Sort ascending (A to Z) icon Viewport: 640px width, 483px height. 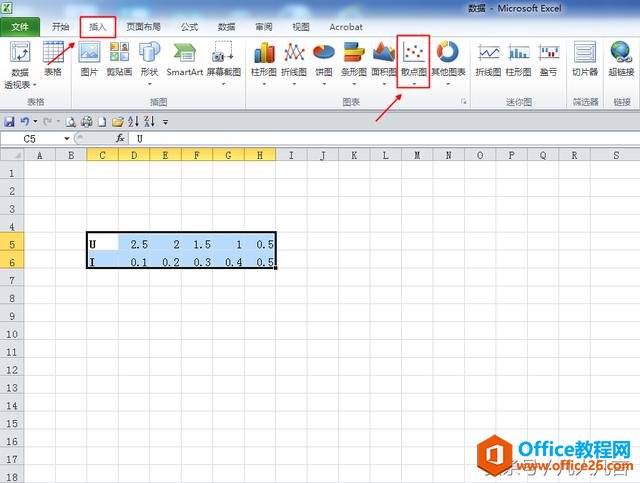coord(133,121)
